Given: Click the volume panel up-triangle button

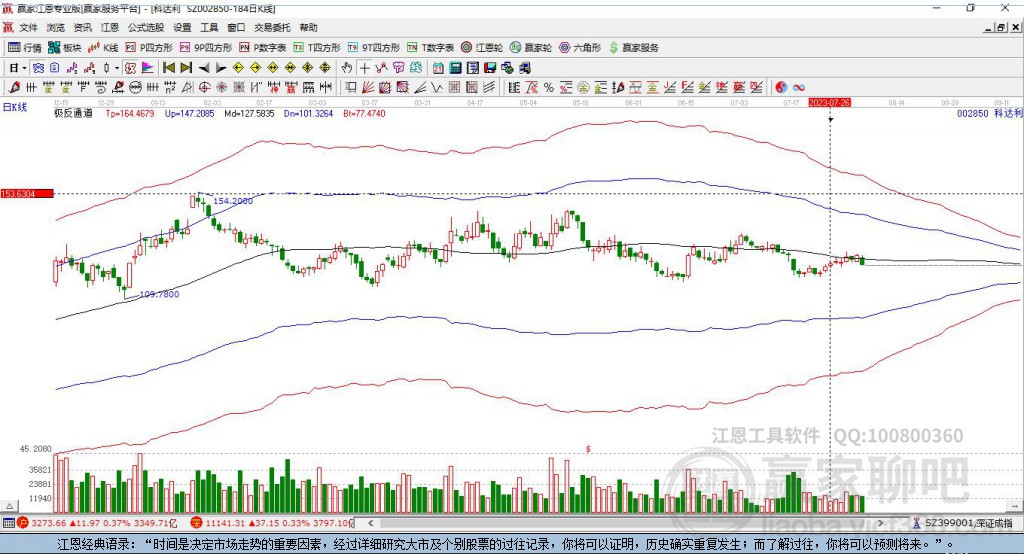Looking at the screenshot, I should pos(9,506).
